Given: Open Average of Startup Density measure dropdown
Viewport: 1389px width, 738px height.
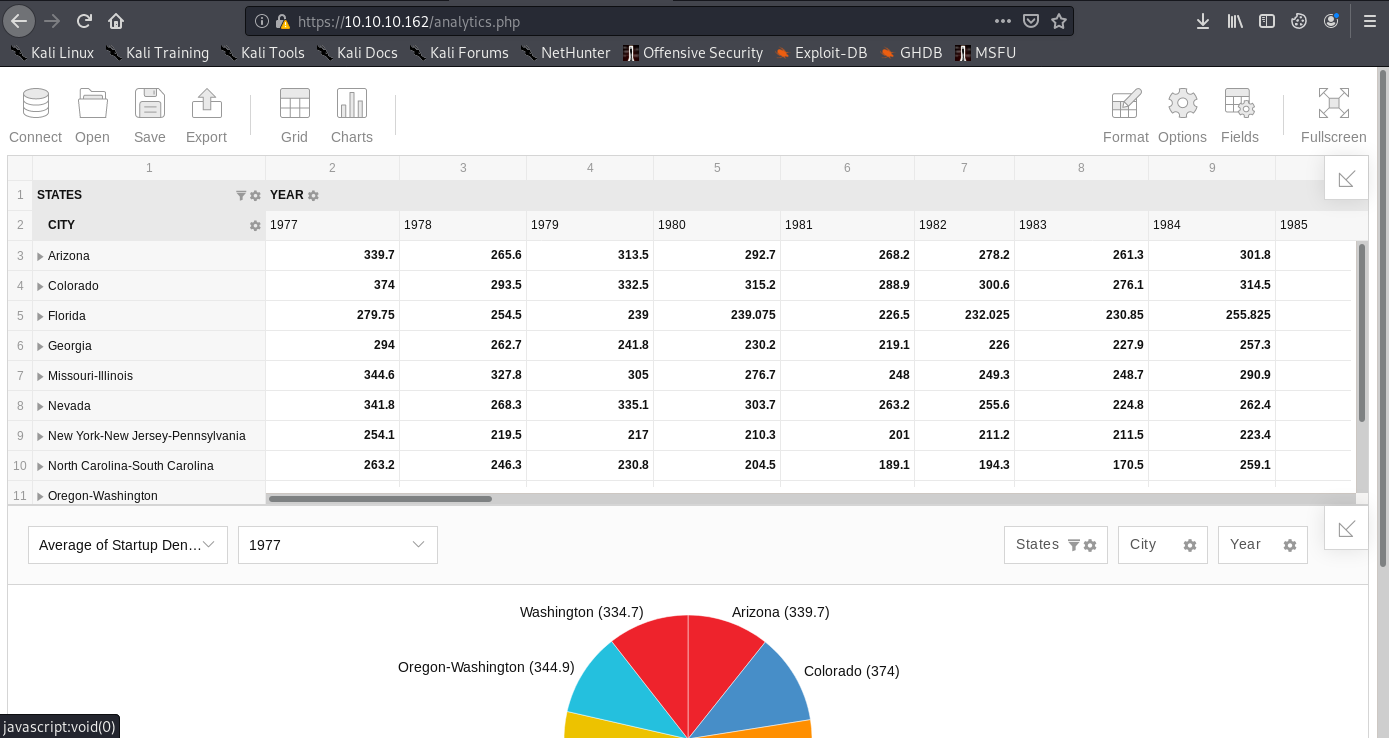Looking at the screenshot, I should [x=128, y=545].
